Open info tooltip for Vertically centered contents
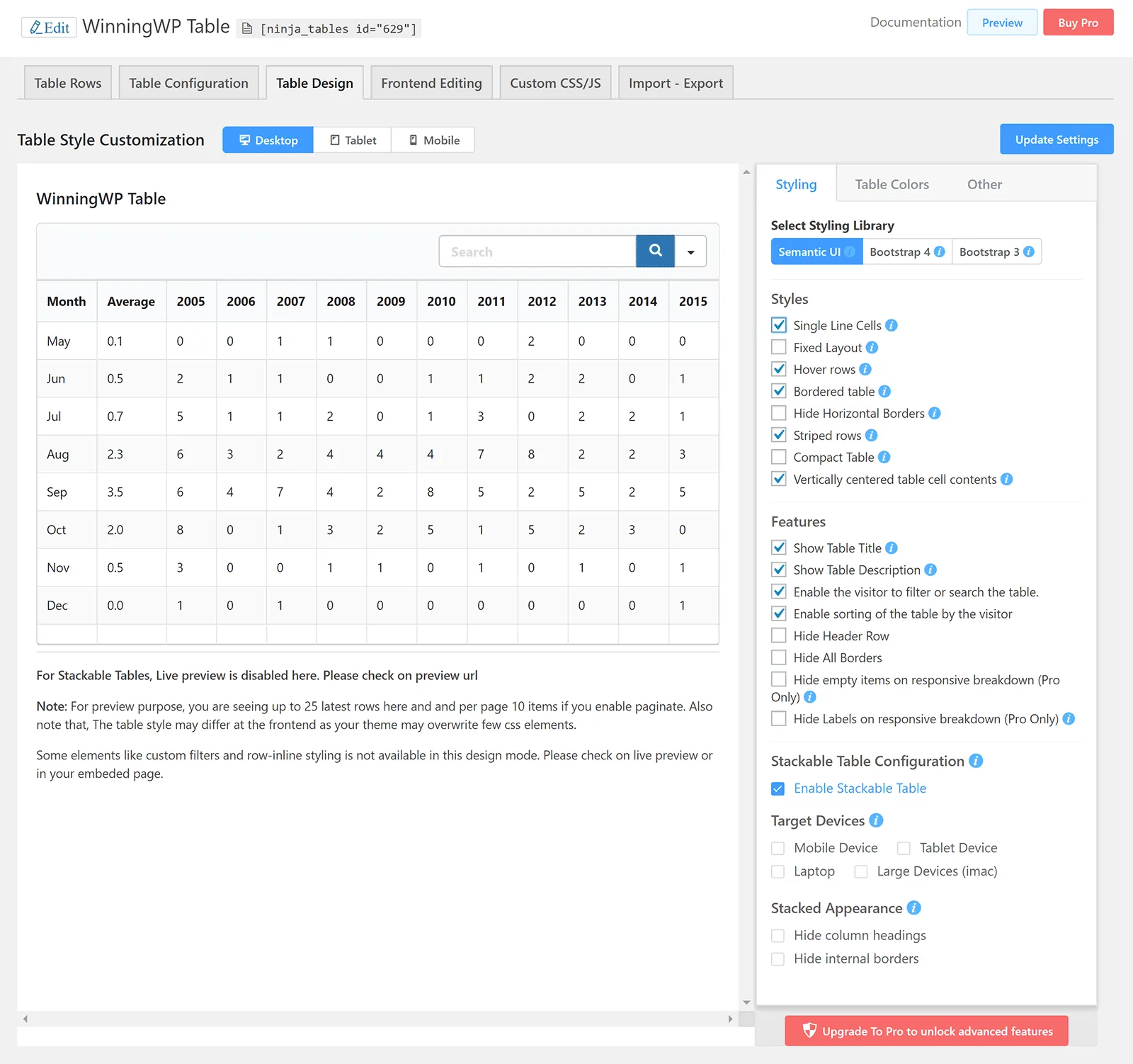1133x1064 pixels. [1006, 479]
